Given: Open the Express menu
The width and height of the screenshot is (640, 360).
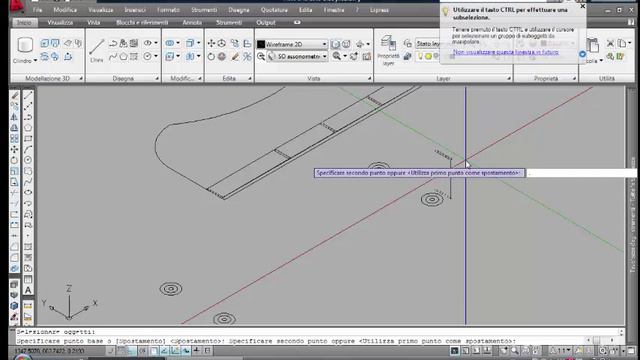Looking at the screenshot, I should (x=379, y=10).
